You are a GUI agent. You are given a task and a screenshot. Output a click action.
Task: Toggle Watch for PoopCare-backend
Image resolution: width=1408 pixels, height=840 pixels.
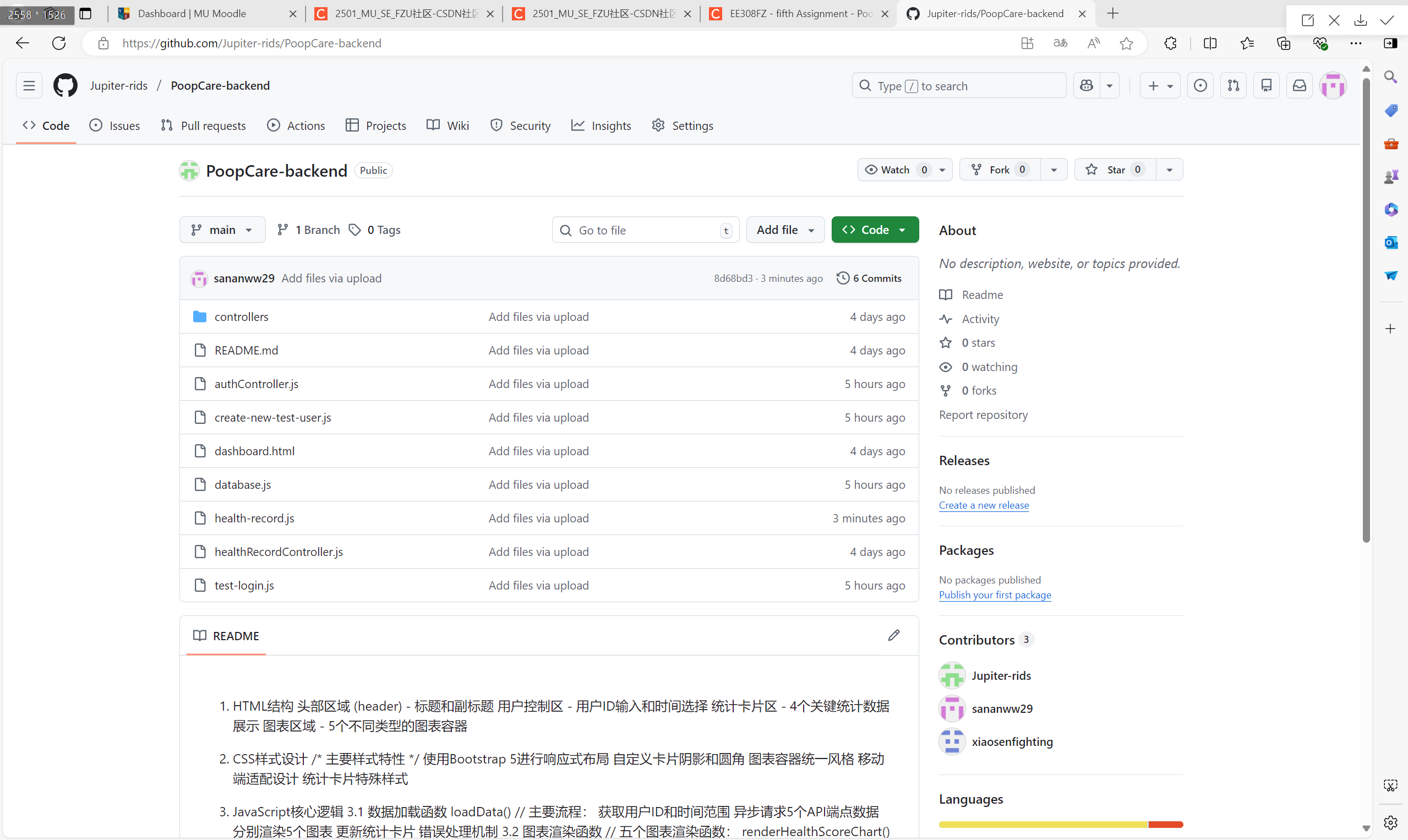[894, 170]
